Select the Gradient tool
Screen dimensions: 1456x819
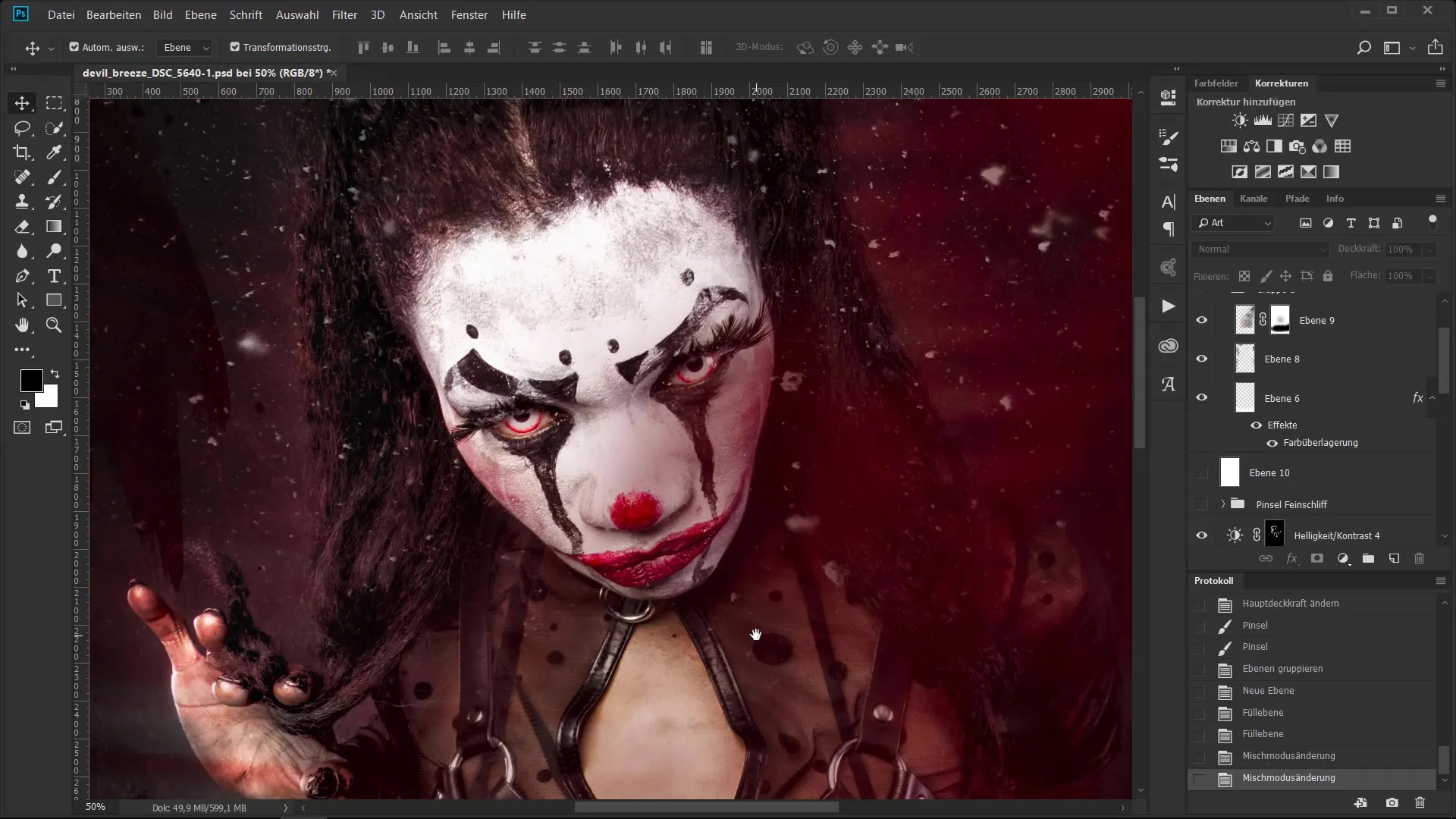[54, 227]
